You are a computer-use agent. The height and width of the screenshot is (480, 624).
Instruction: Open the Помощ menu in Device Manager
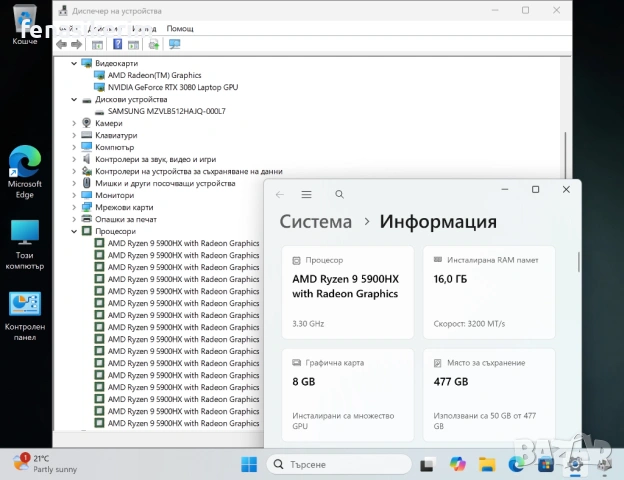point(180,29)
